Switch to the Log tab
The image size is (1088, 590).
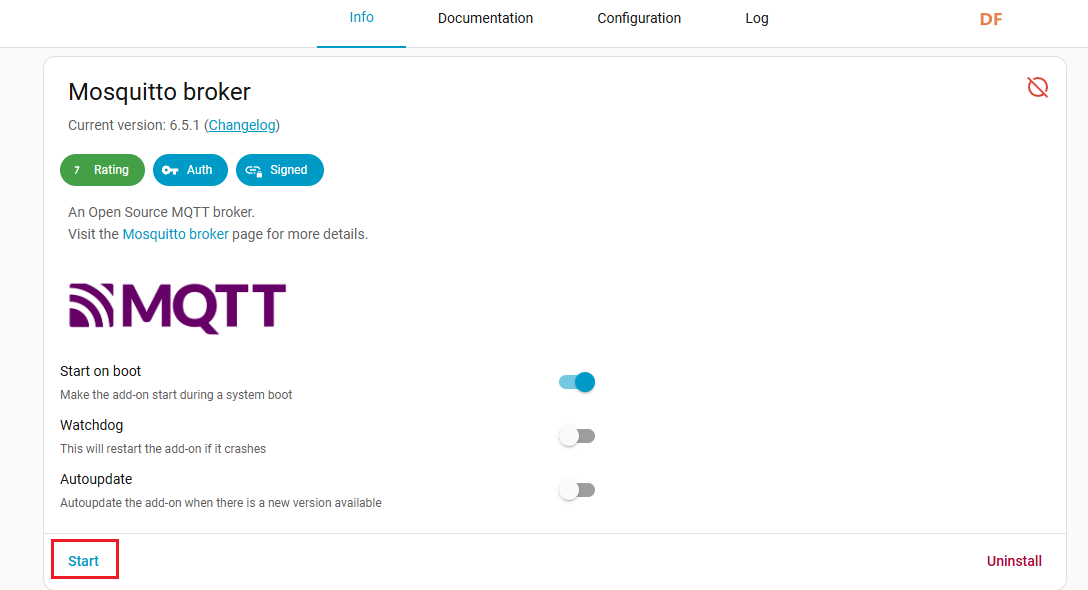click(x=757, y=19)
